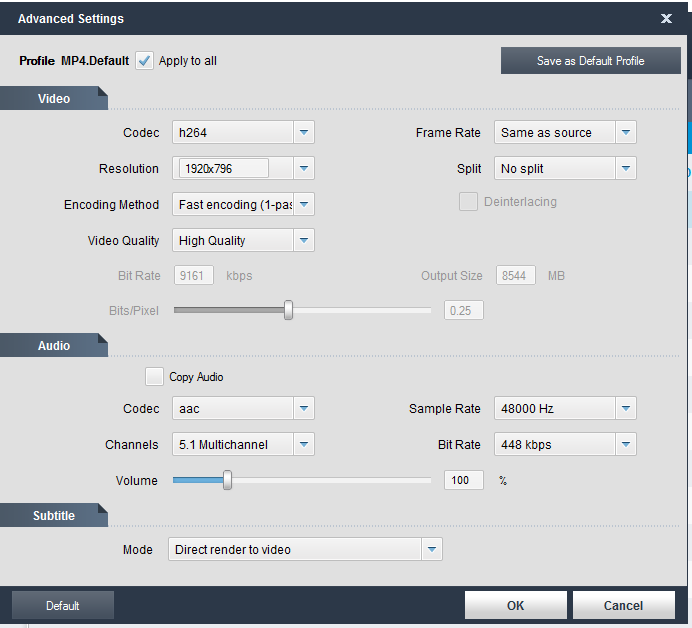Image resolution: width=692 pixels, height=628 pixels.
Task: Expand the Video Quality dropdown
Action: pyautogui.click(x=304, y=241)
